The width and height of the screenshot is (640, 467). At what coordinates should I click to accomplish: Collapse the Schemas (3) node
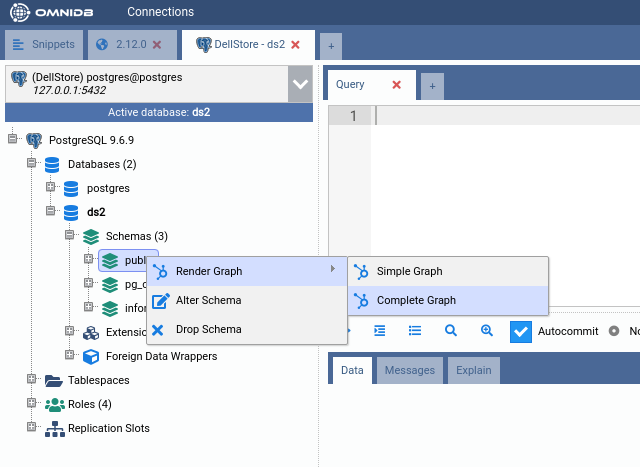(69, 235)
